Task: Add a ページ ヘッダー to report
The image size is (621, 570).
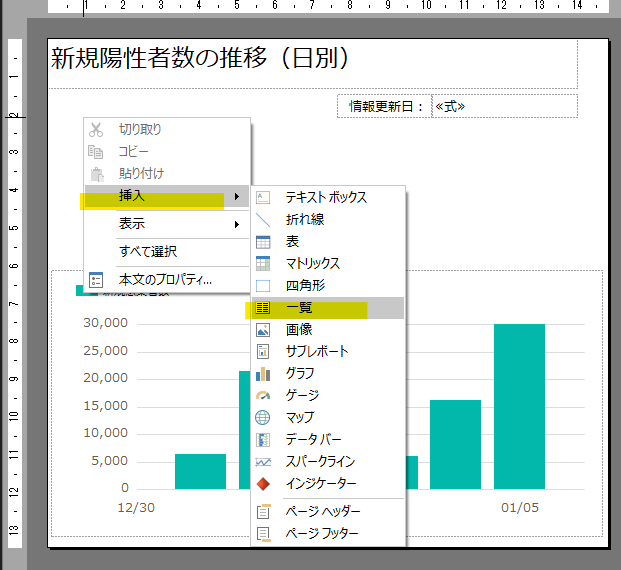Action: click(322, 512)
